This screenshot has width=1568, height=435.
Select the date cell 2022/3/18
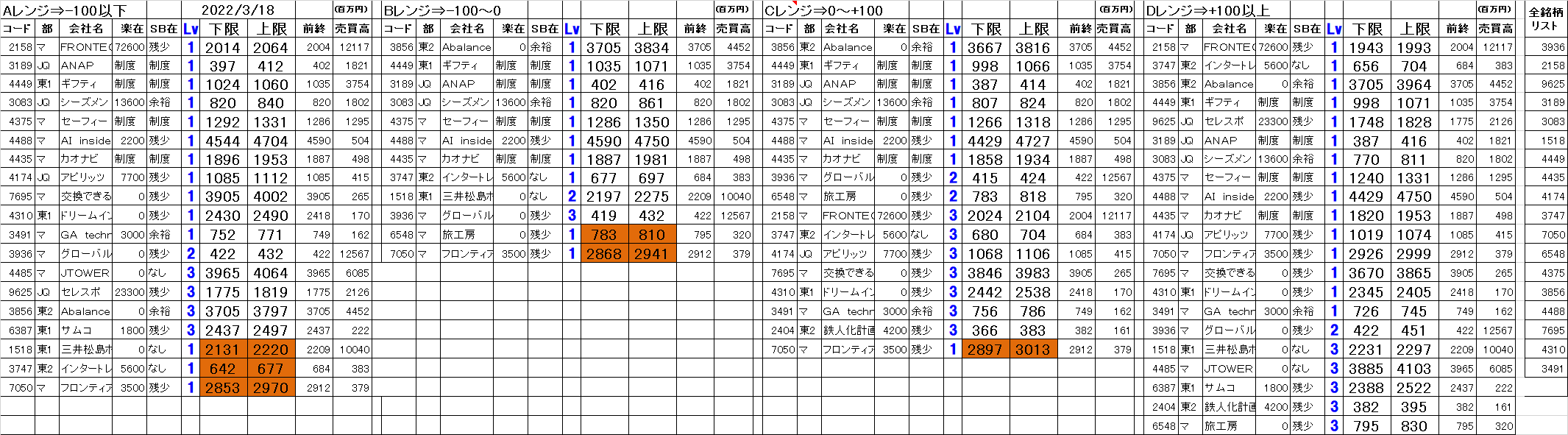(238, 10)
